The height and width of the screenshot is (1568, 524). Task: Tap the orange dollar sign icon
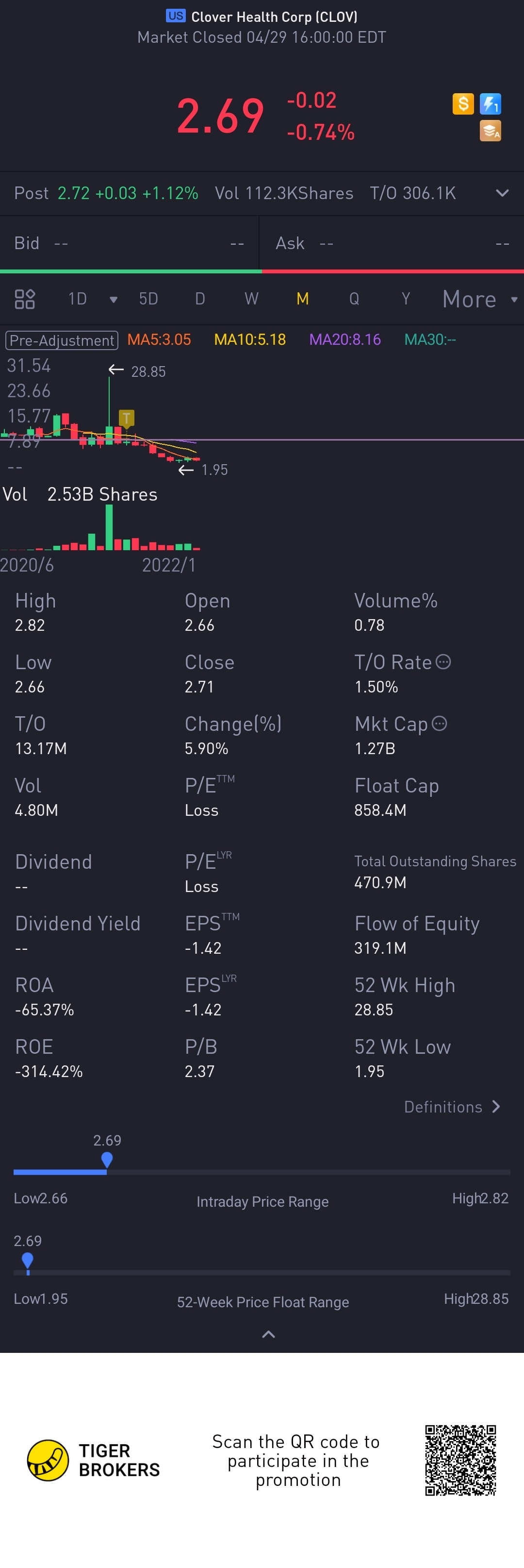tap(462, 104)
